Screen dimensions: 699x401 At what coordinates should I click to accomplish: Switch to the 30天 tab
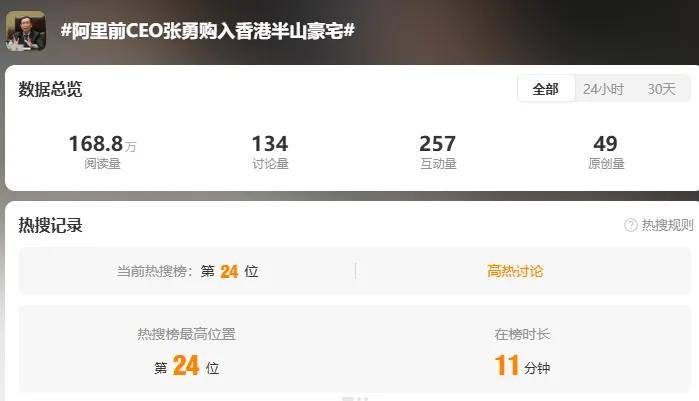(662, 89)
